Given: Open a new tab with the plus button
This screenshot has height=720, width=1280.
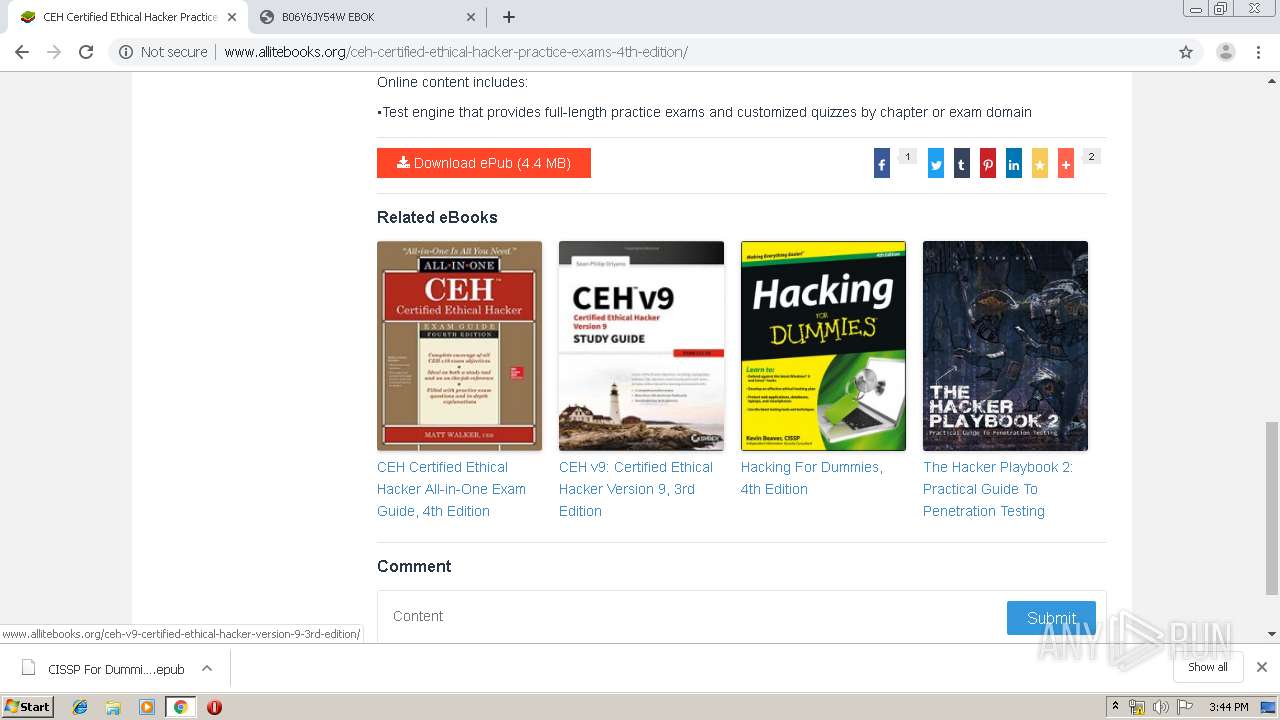Looking at the screenshot, I should (x=508, y=17).
